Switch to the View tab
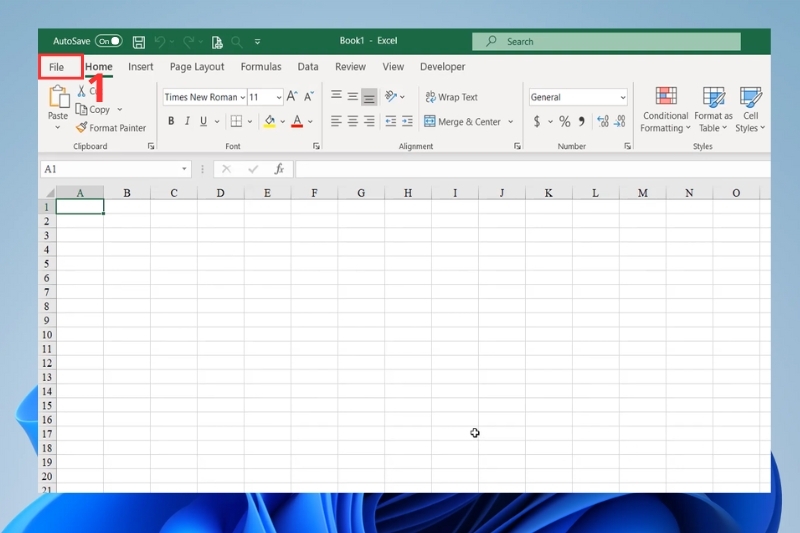The image size is (800, 533). [x=393, y=67]
